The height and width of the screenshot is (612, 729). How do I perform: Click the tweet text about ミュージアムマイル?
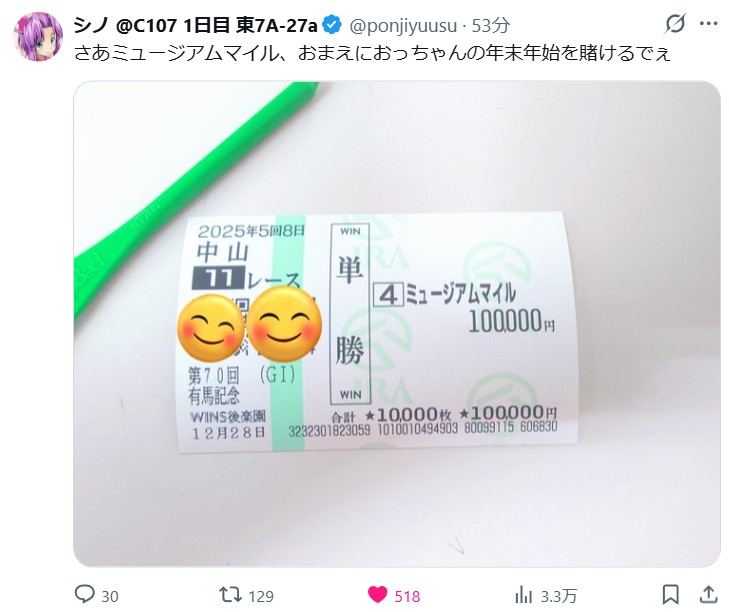(x=372, y=53)
